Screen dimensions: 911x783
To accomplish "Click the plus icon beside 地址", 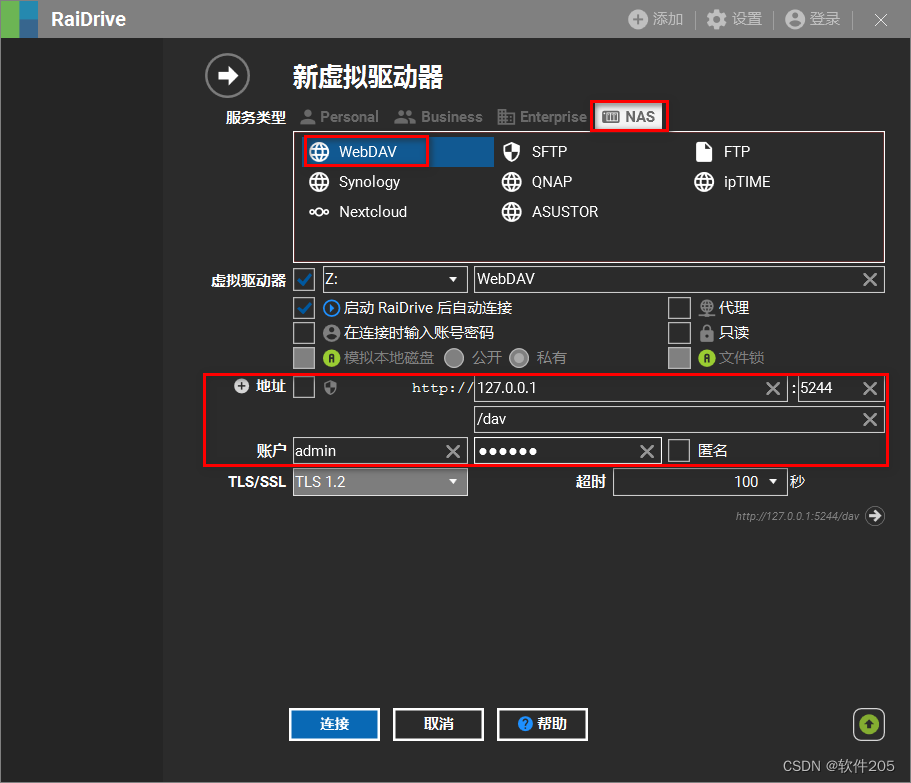I will [x=241, y=386].
